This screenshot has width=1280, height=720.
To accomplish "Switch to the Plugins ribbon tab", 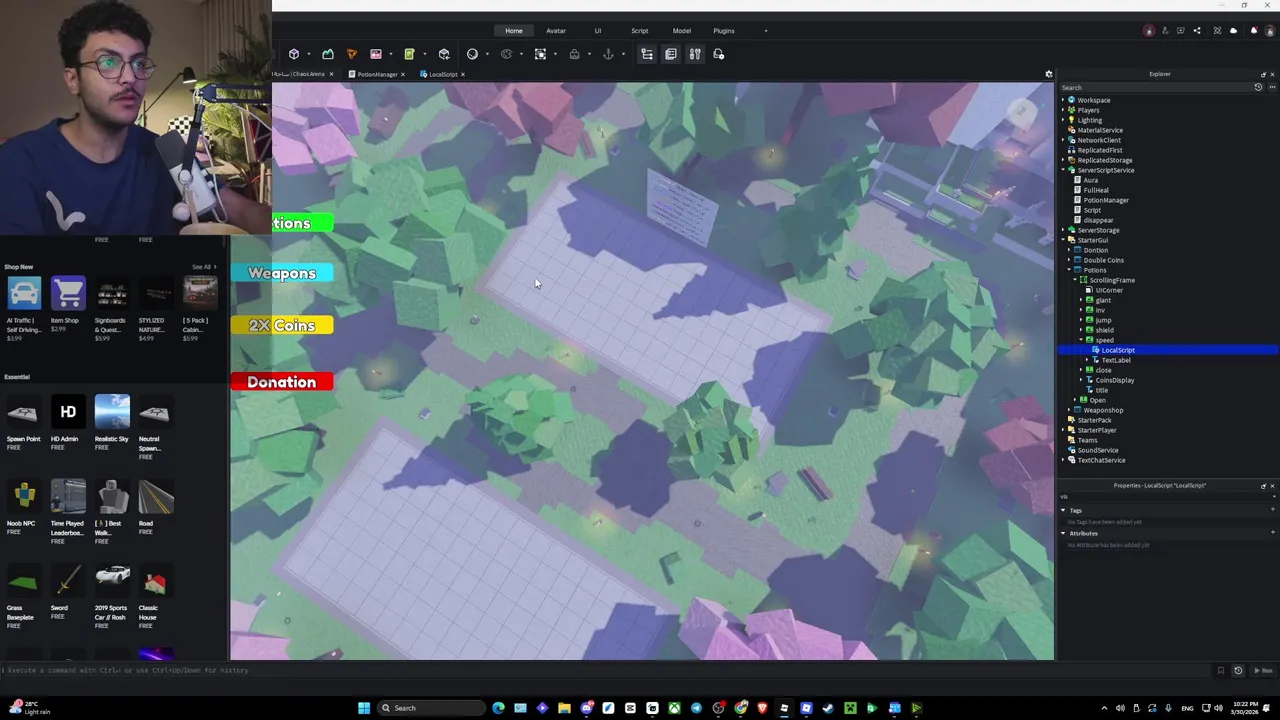I will [724, 31].
